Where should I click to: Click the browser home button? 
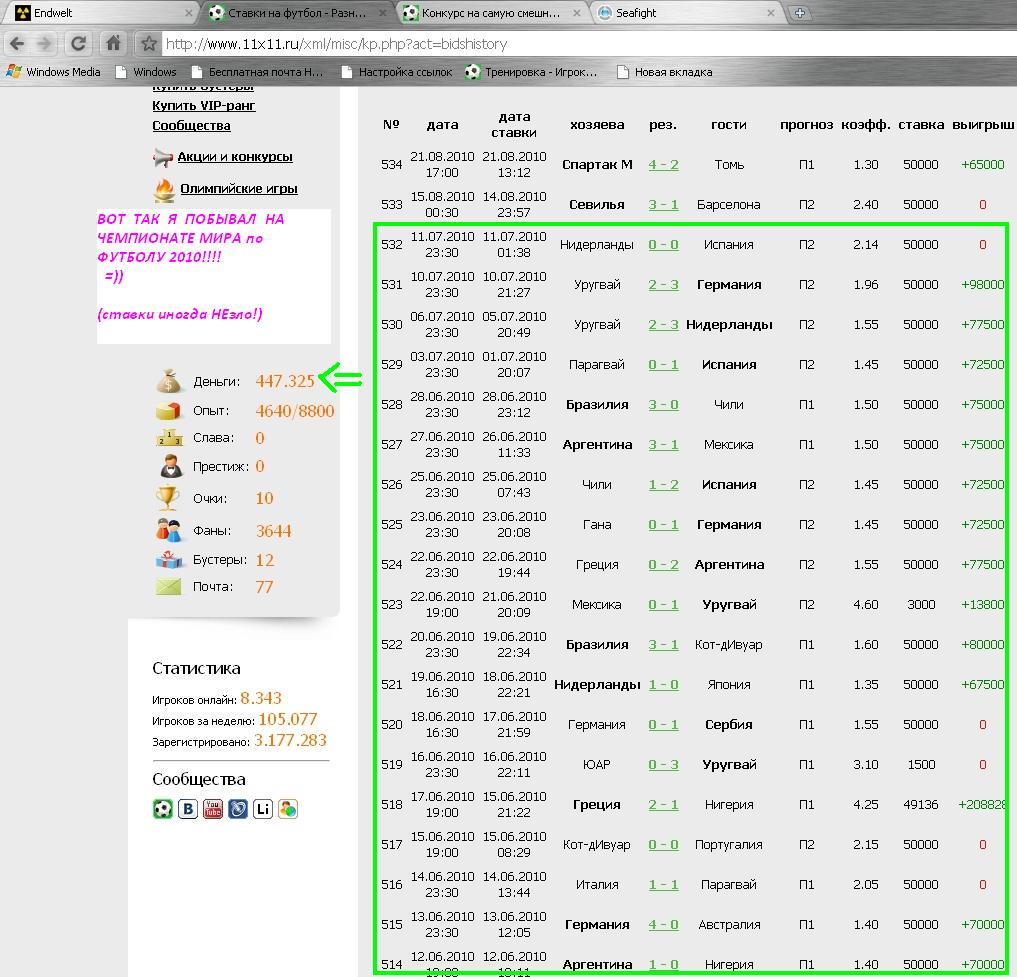pos(114,44)
